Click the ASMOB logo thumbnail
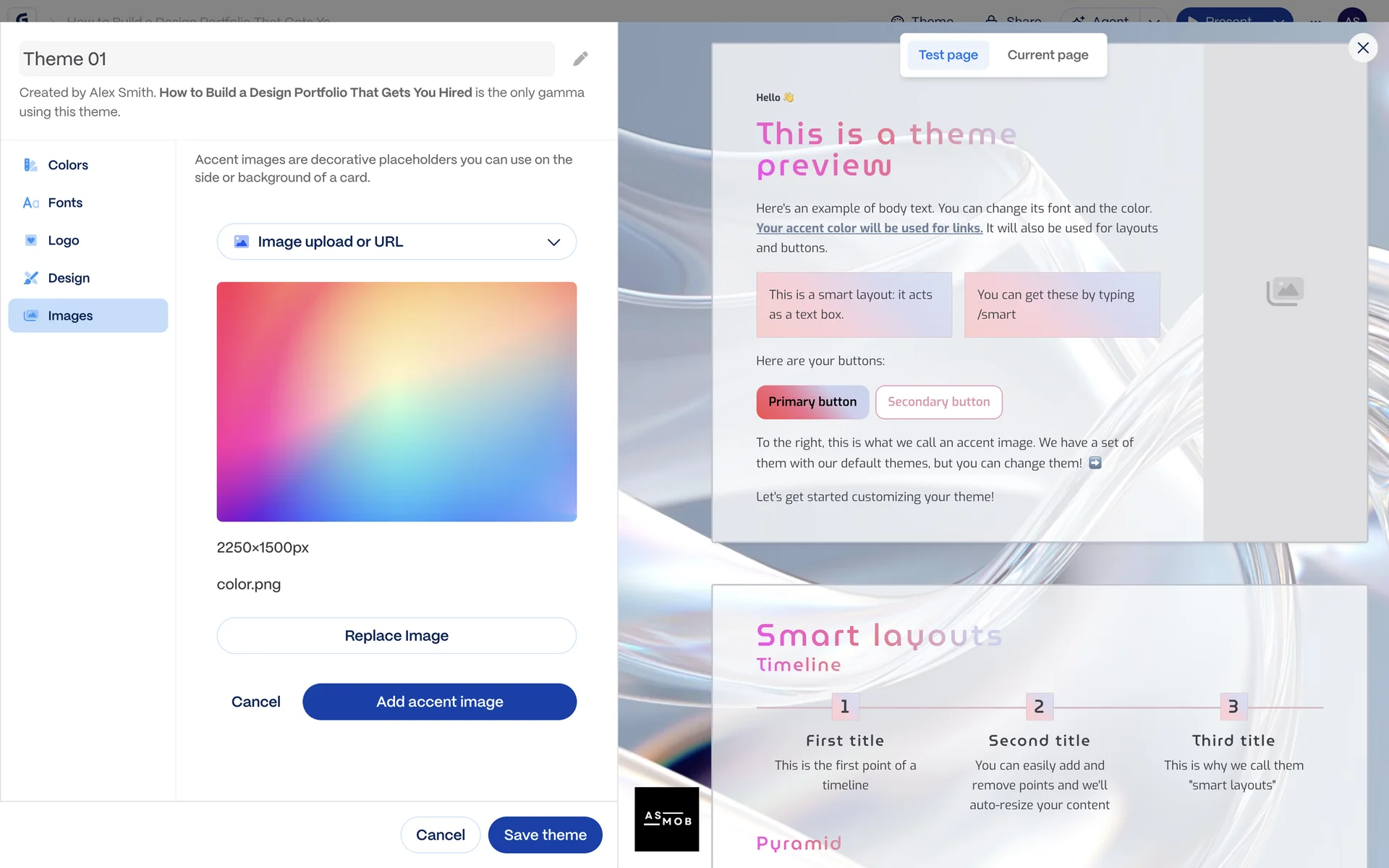 (x=666, y=819)
